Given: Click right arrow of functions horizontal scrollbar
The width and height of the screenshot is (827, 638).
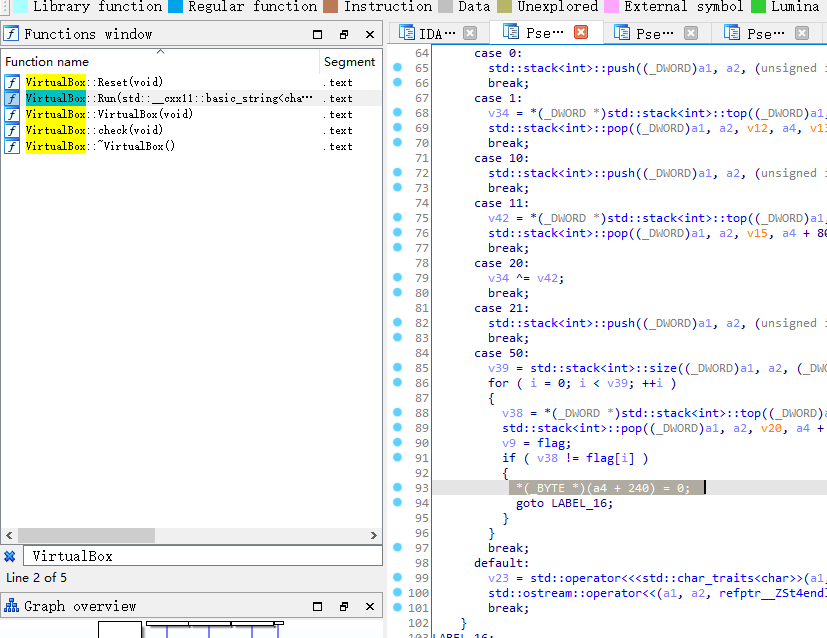Looking at the screenshot, I should point(373,535).
